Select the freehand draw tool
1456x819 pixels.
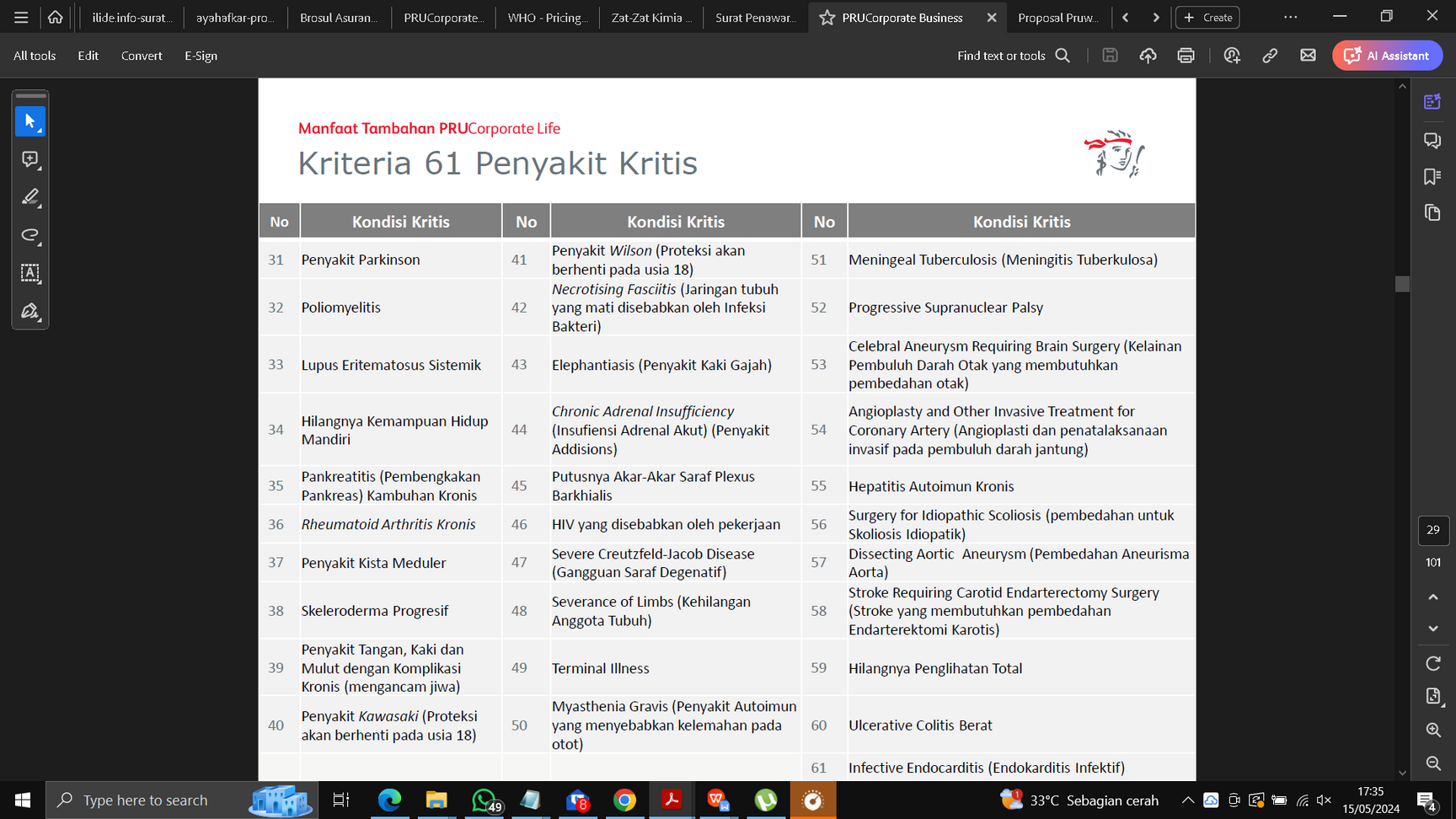click(x=30, y=235)
